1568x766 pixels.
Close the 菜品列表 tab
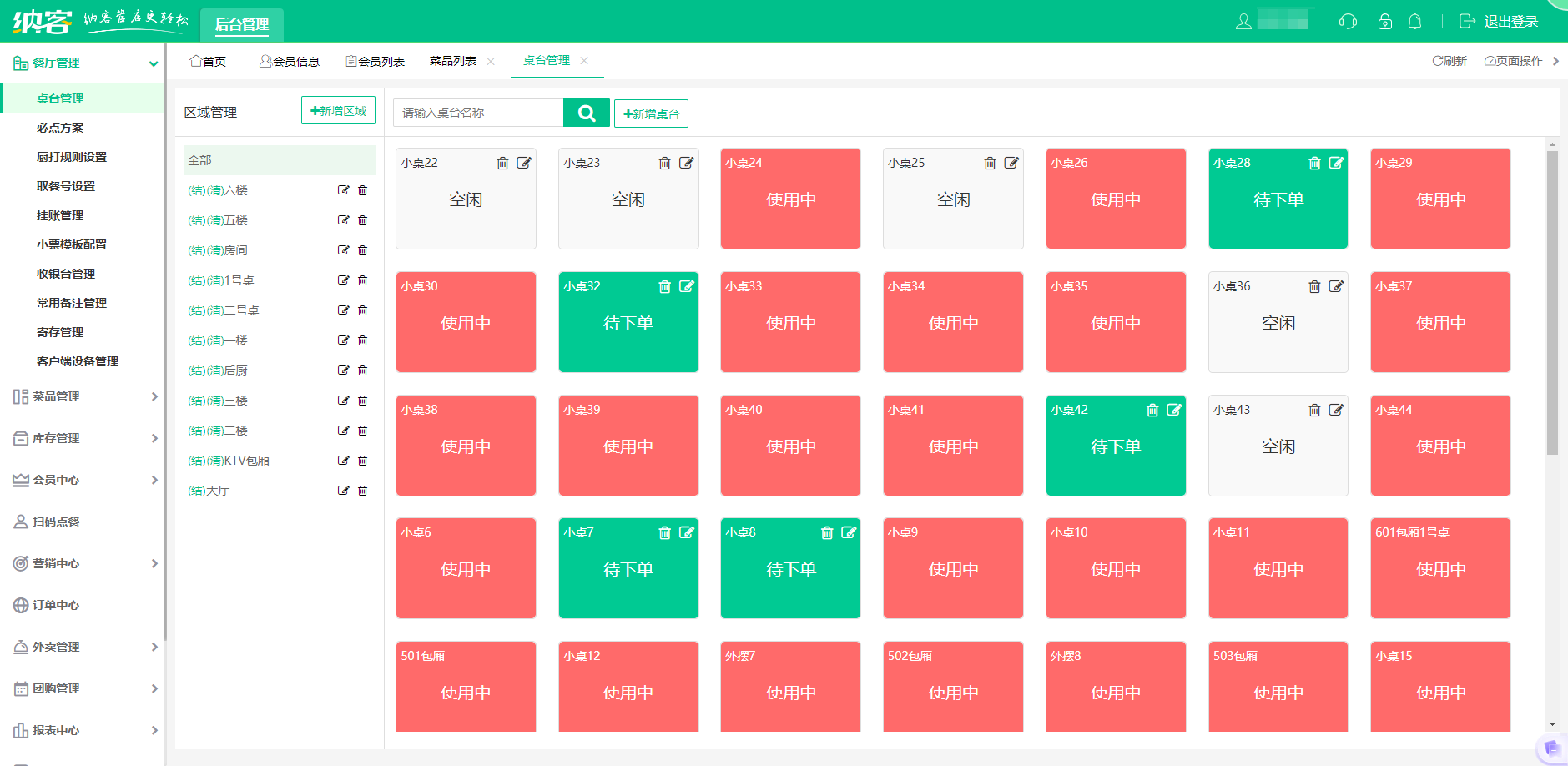tap(491, 61)
